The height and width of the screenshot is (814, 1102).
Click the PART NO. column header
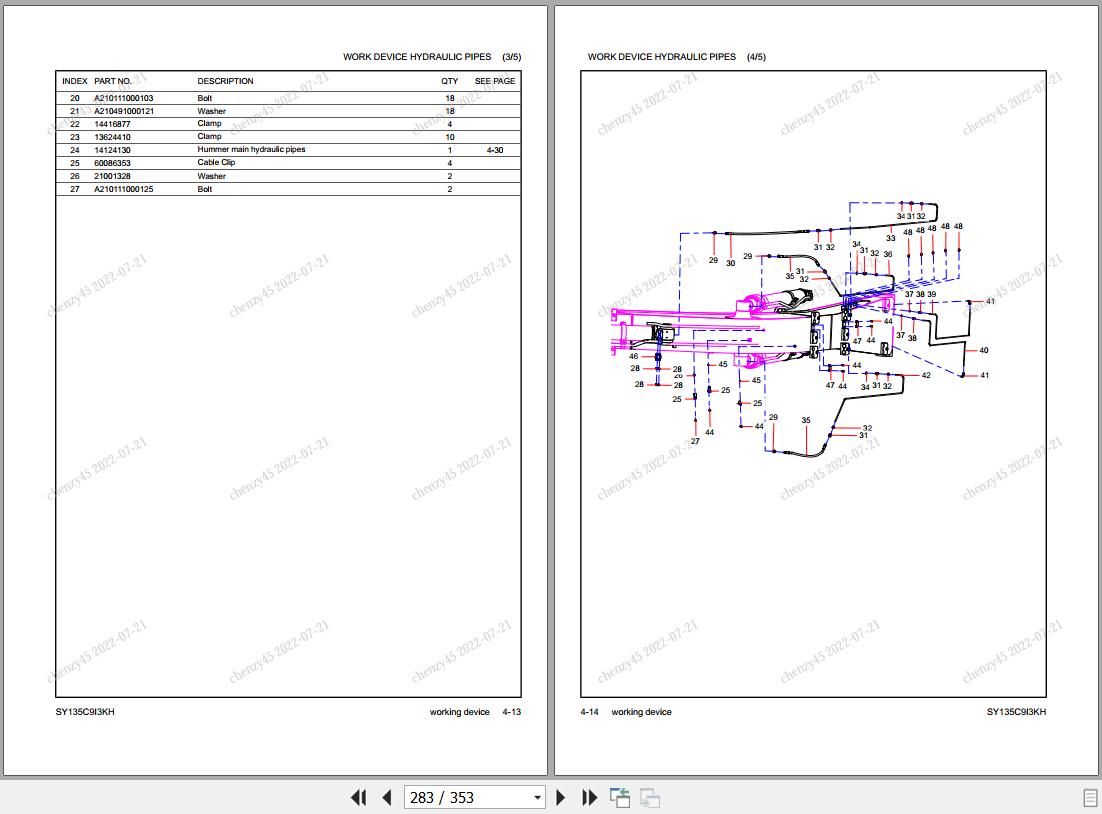[x=113, y=81]
